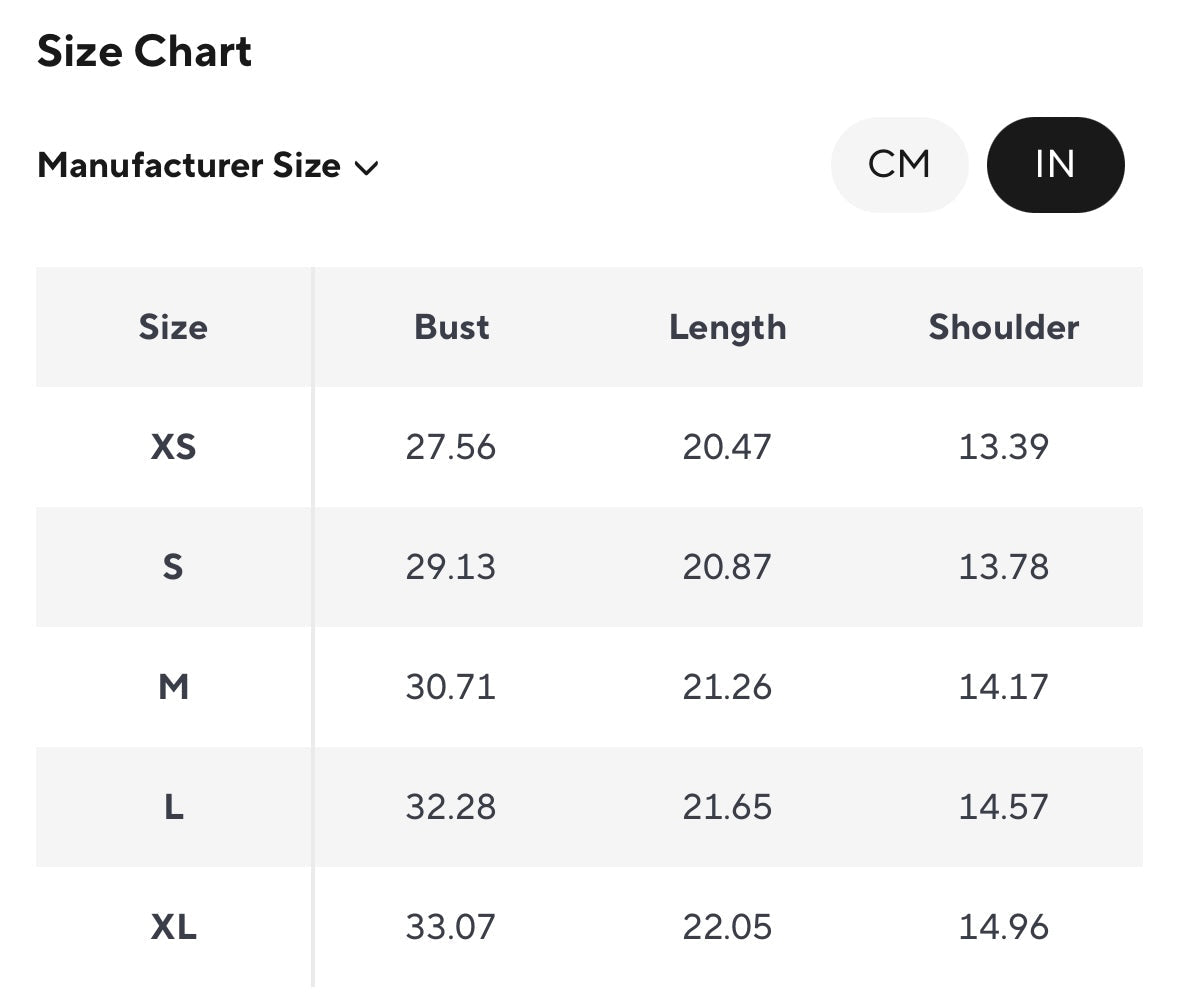Click the Length column header

coord(727,328)
